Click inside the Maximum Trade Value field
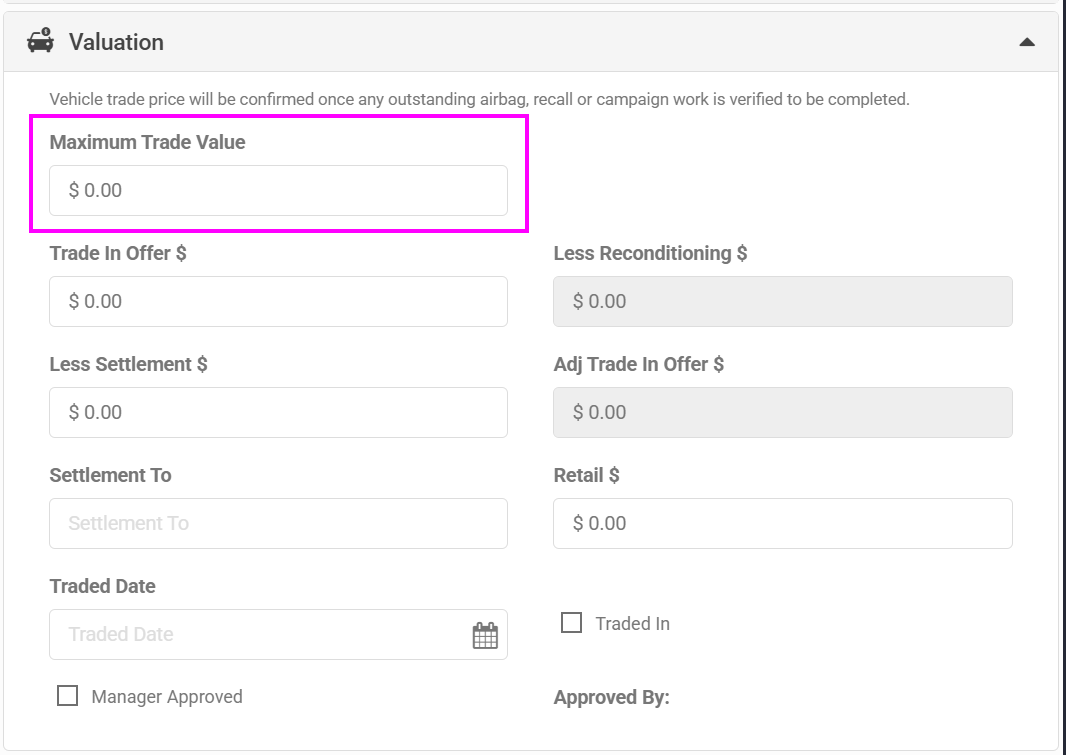 pyautogui.click(x=278, y=190)
